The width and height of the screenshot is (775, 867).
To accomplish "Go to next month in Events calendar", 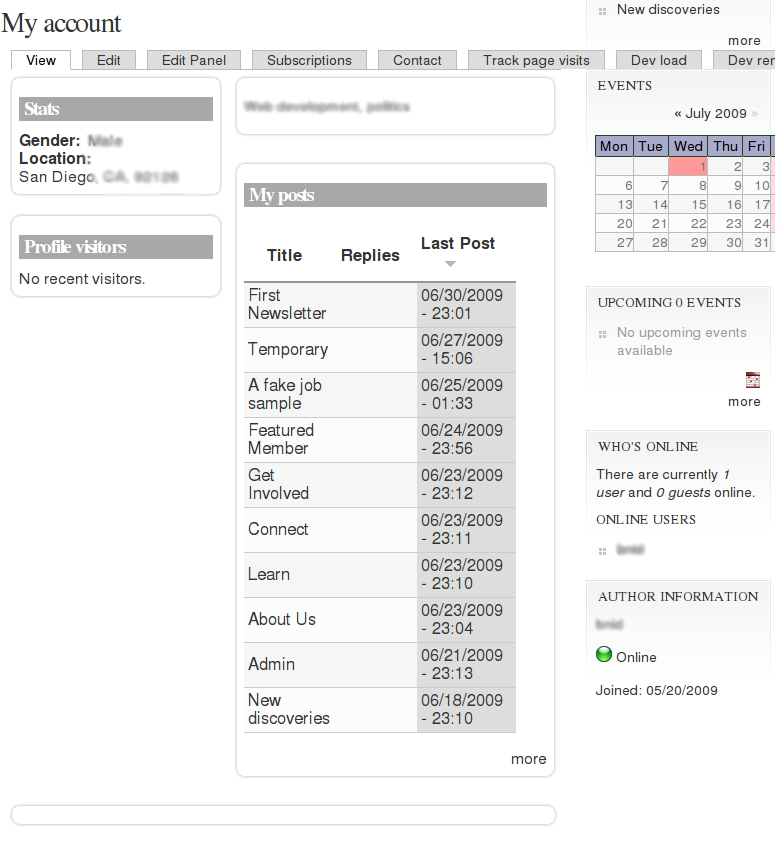I will (755, 114).
